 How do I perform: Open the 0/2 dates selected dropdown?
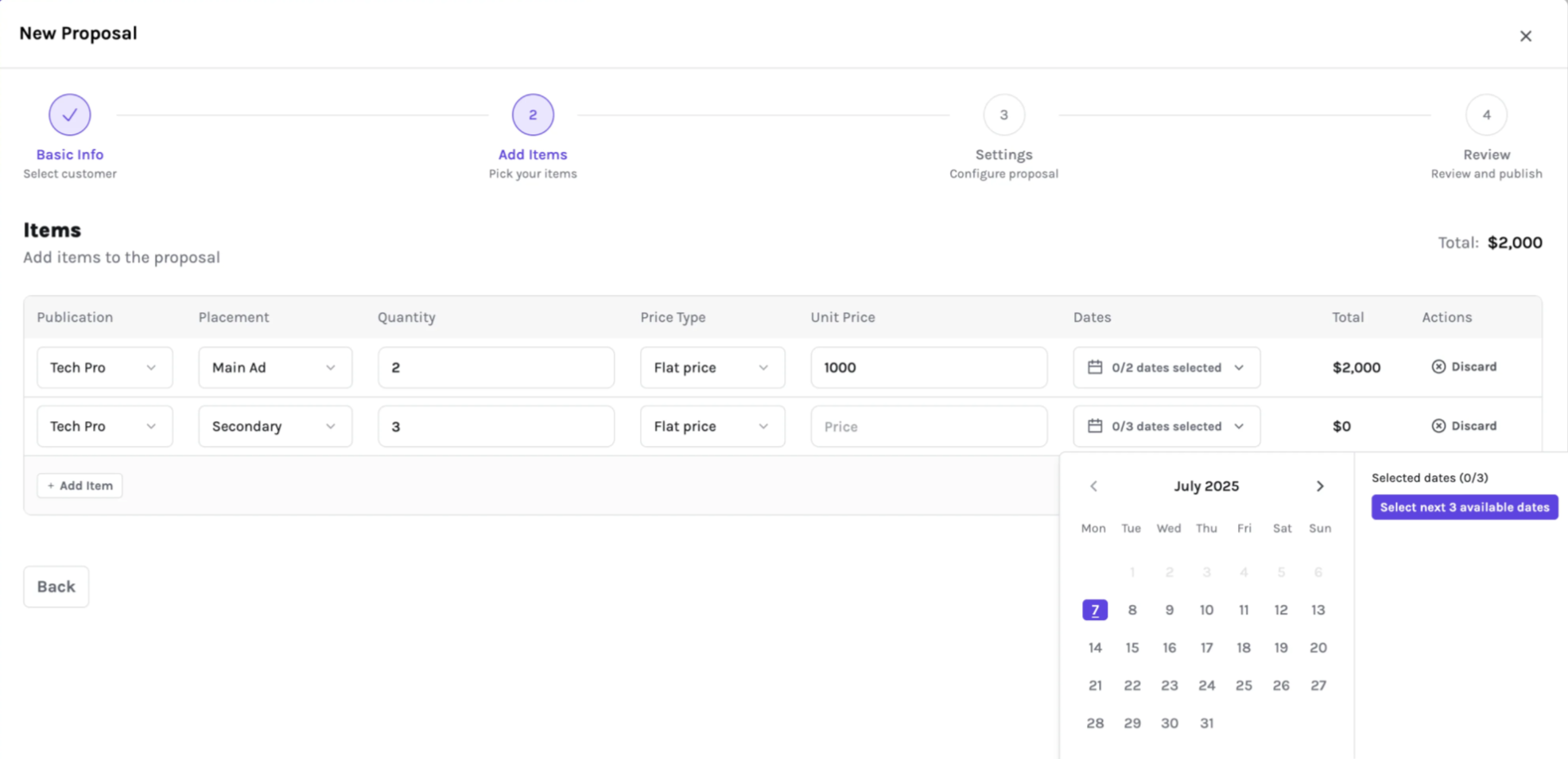tap(1166, 367)
